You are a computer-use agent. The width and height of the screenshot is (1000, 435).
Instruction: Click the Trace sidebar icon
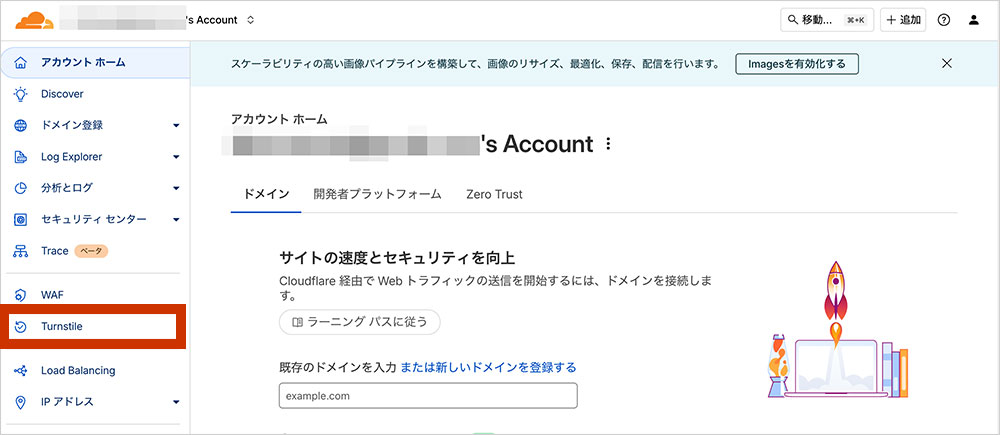pyautogui.click(x=20, y=251)
